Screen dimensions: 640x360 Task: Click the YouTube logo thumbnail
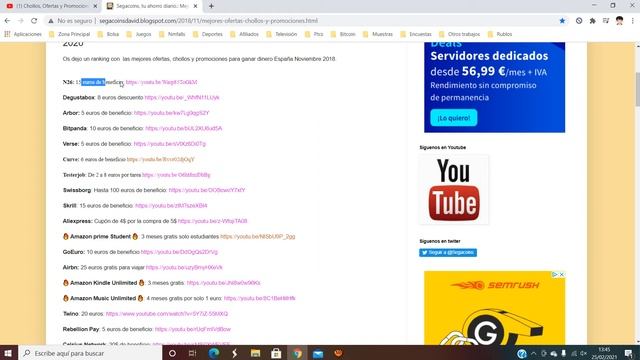pyautogui.click(x=453, y=190)
